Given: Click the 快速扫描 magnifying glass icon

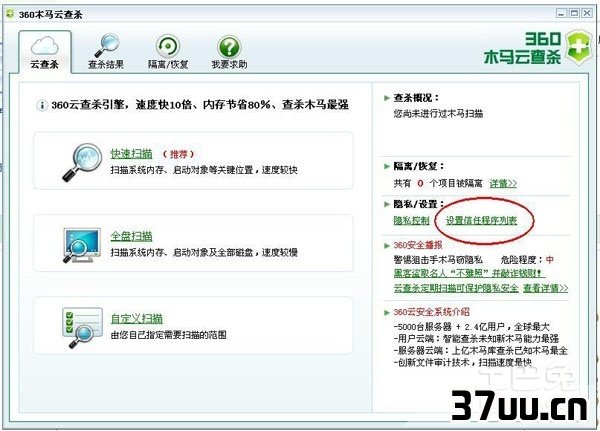Looking at the screenshot, I should pyautogui.click(x=82, y=162).
